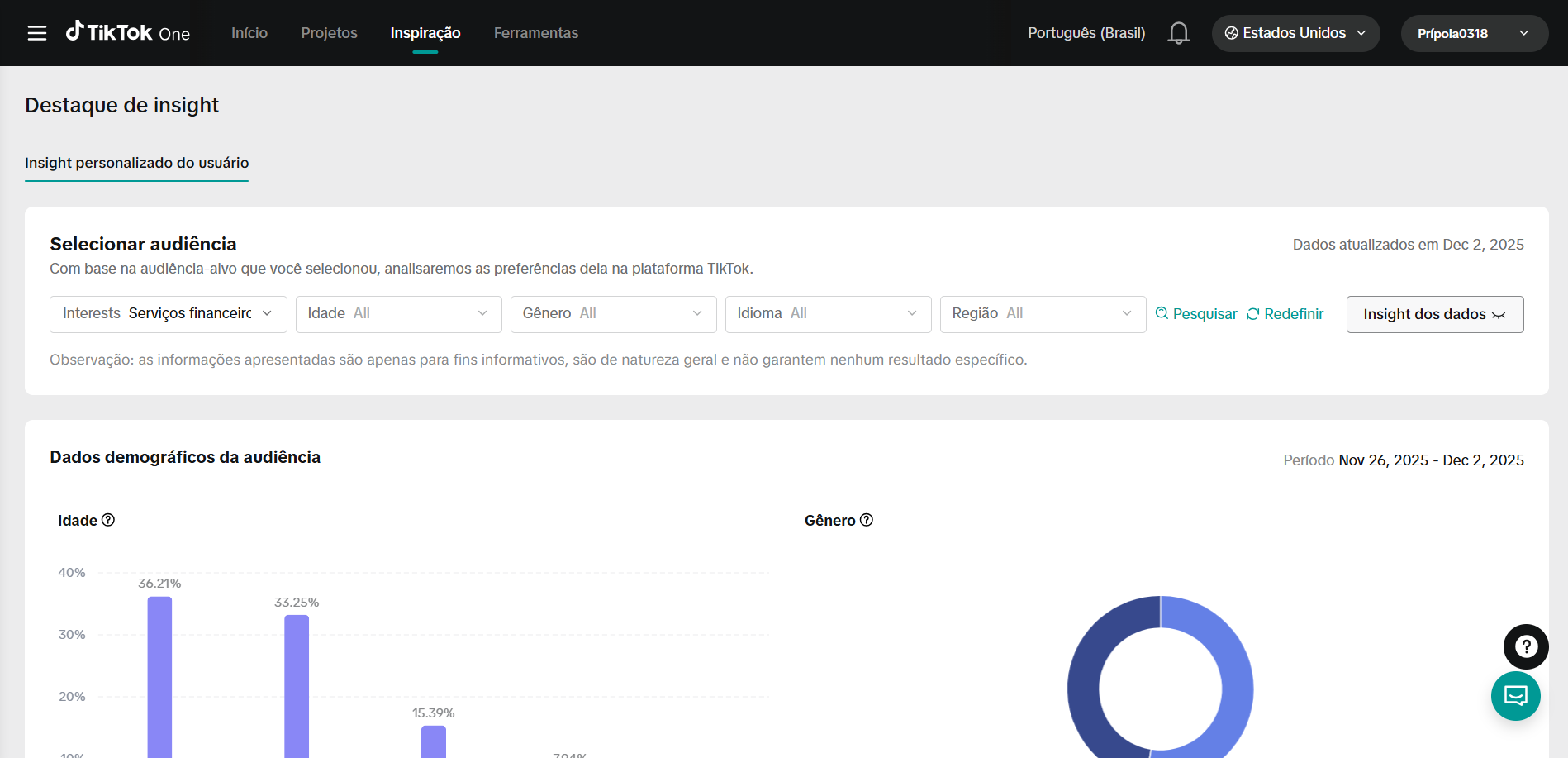1568x758 pixels.
Task: Go to the Projetos menu
Action: tap(329, 33)
